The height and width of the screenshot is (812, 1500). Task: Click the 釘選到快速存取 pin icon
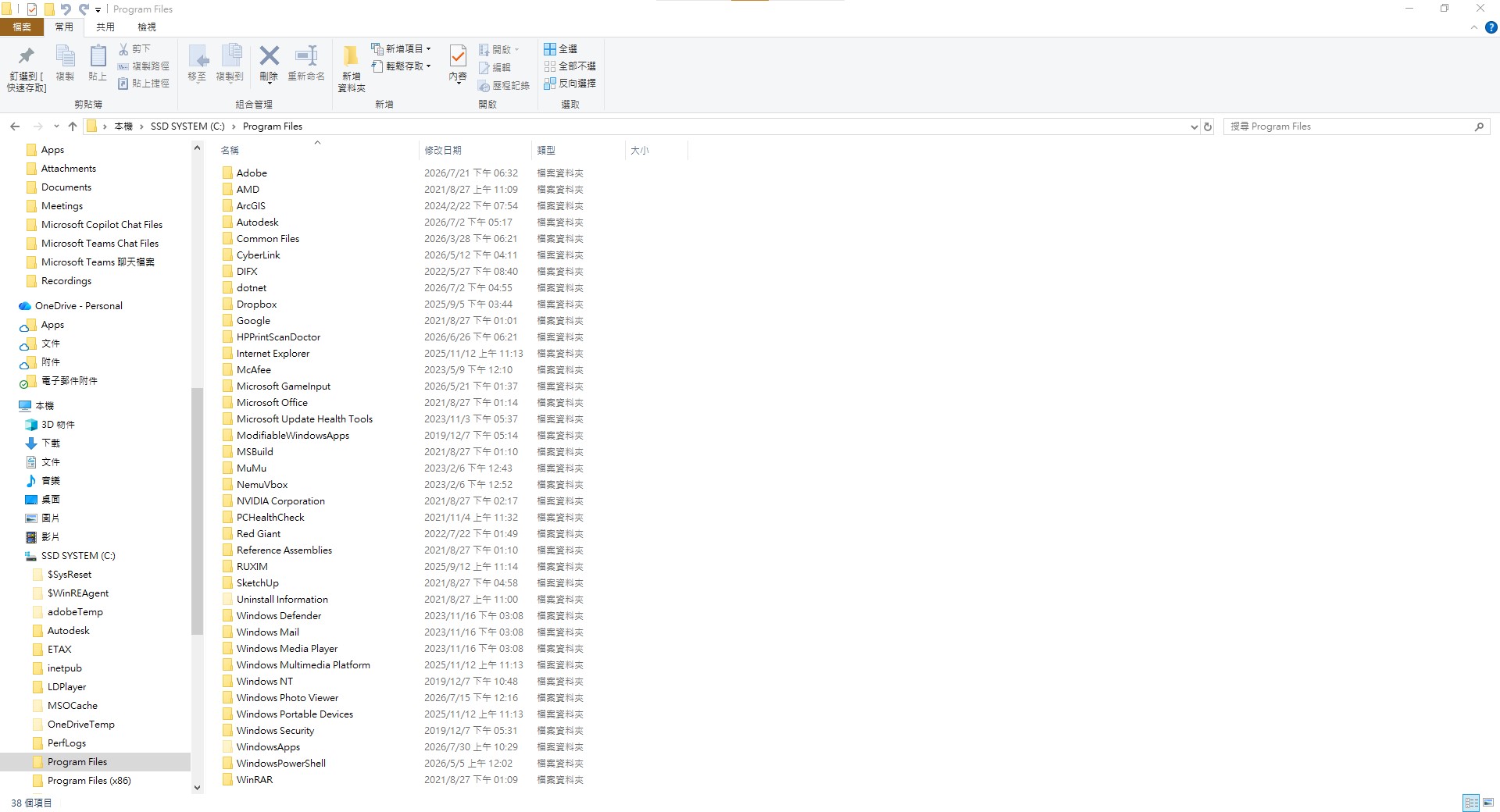point(27,56)
